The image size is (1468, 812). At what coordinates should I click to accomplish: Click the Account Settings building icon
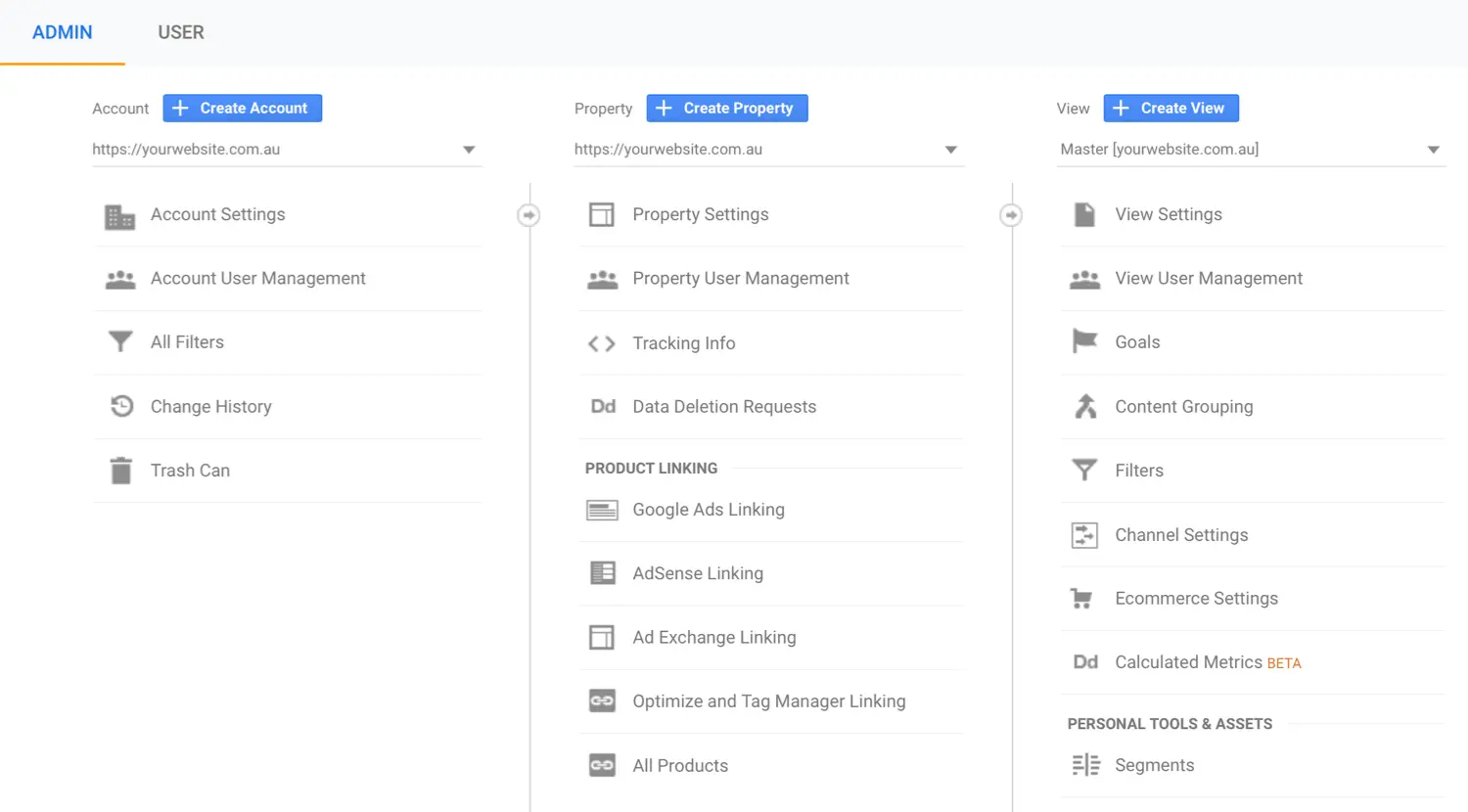tap(119, 216)
